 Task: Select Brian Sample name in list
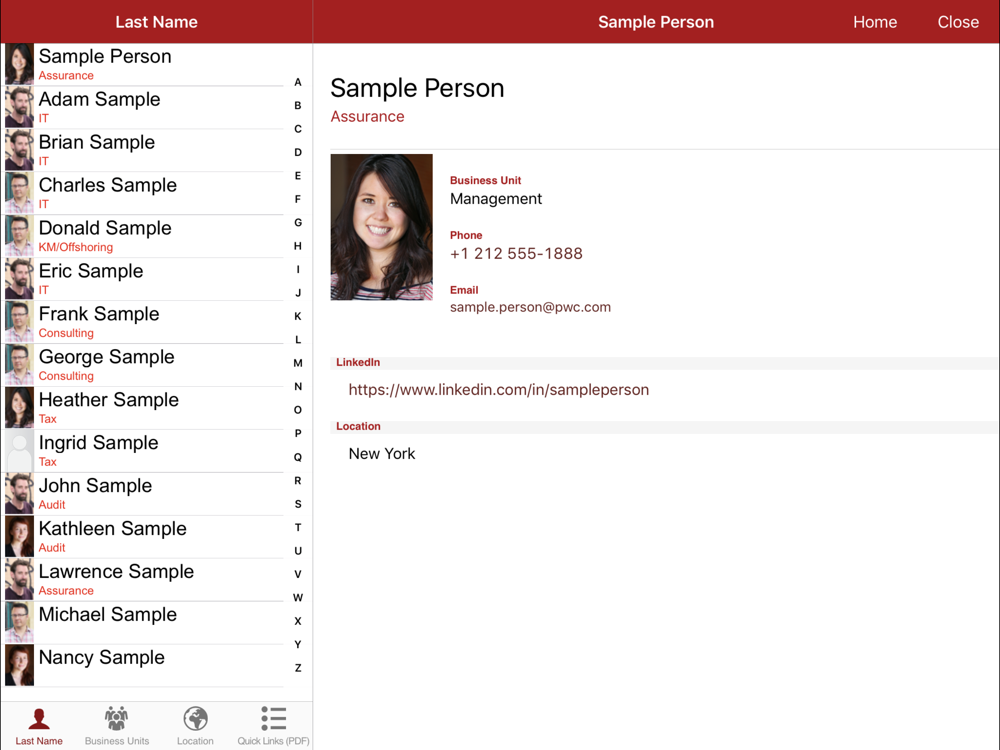pos(97,142)
